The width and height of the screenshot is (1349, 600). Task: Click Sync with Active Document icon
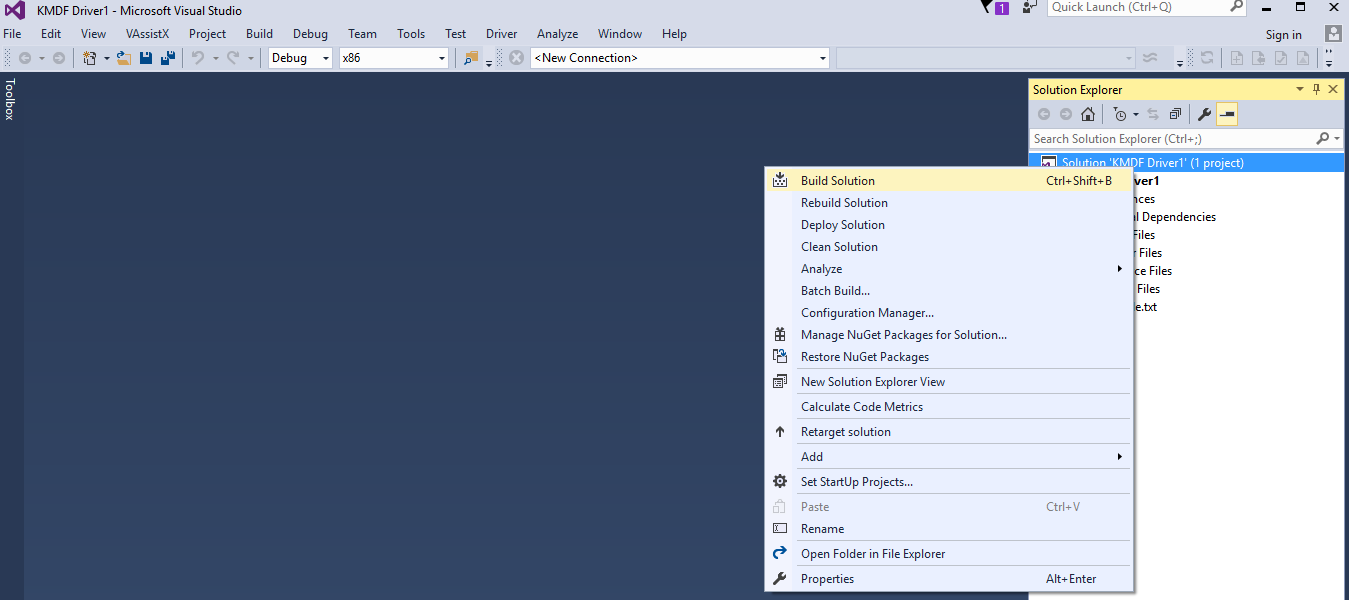pyautogui.click(x=1153, y=114)
